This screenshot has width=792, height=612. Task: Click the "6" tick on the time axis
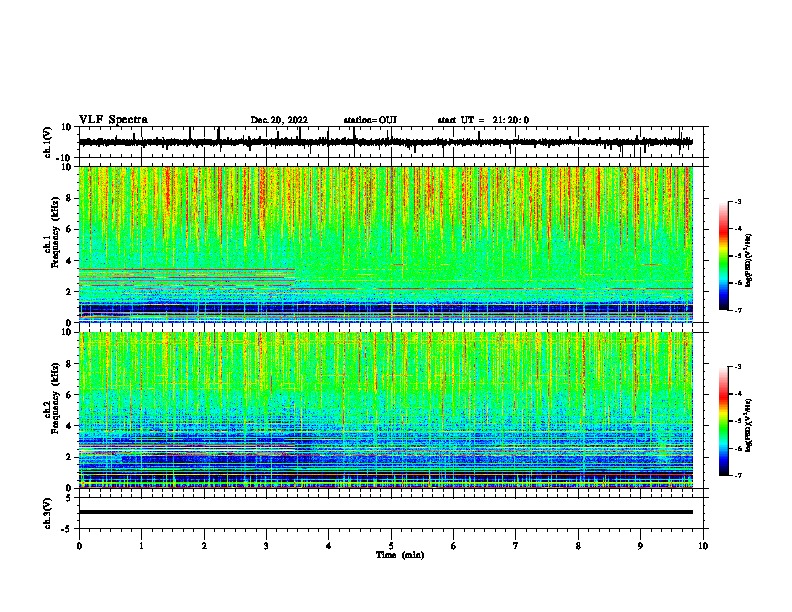click(x=454, y=546)
